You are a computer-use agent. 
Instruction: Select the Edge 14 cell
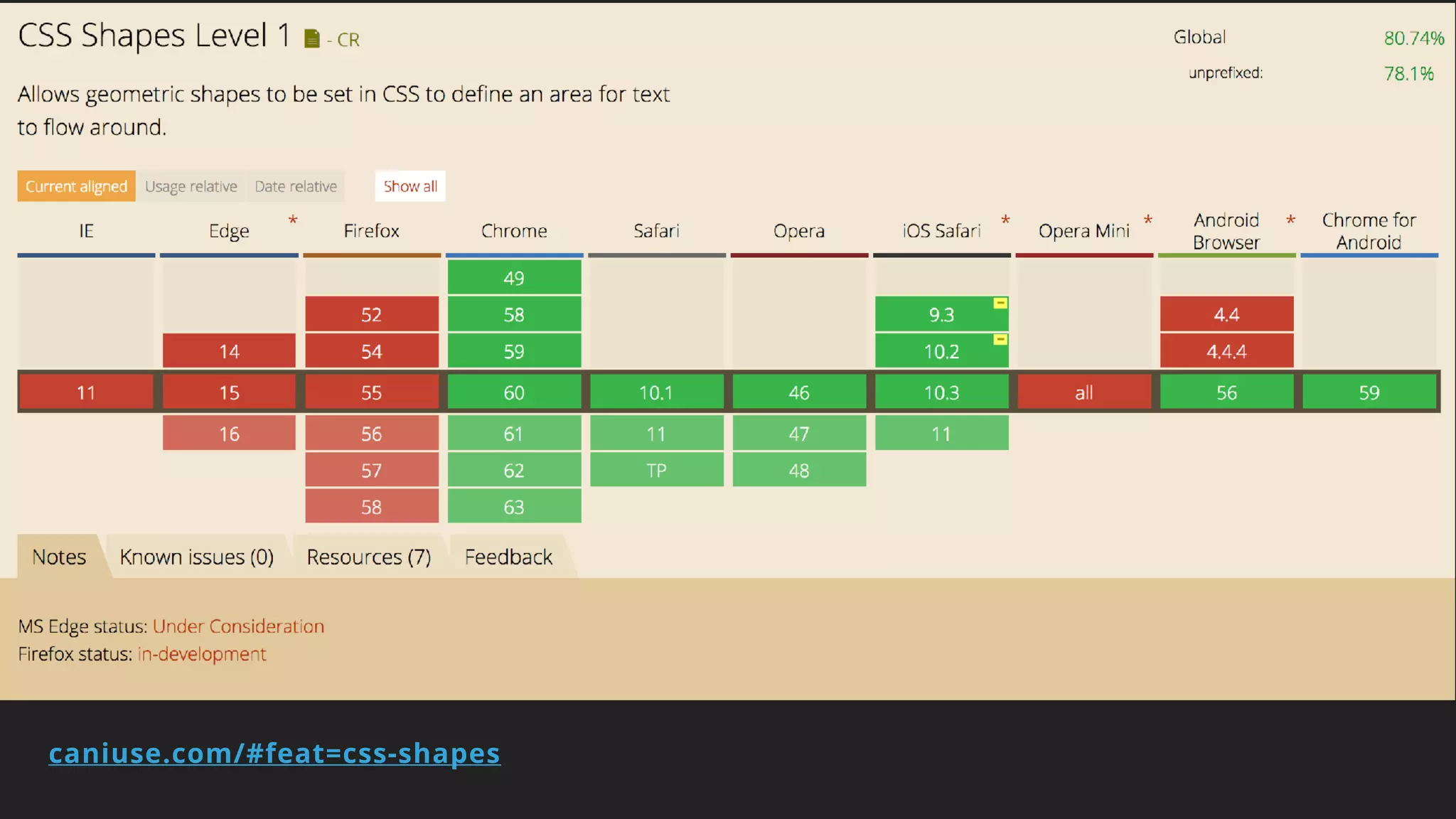[x=229, y=351]
